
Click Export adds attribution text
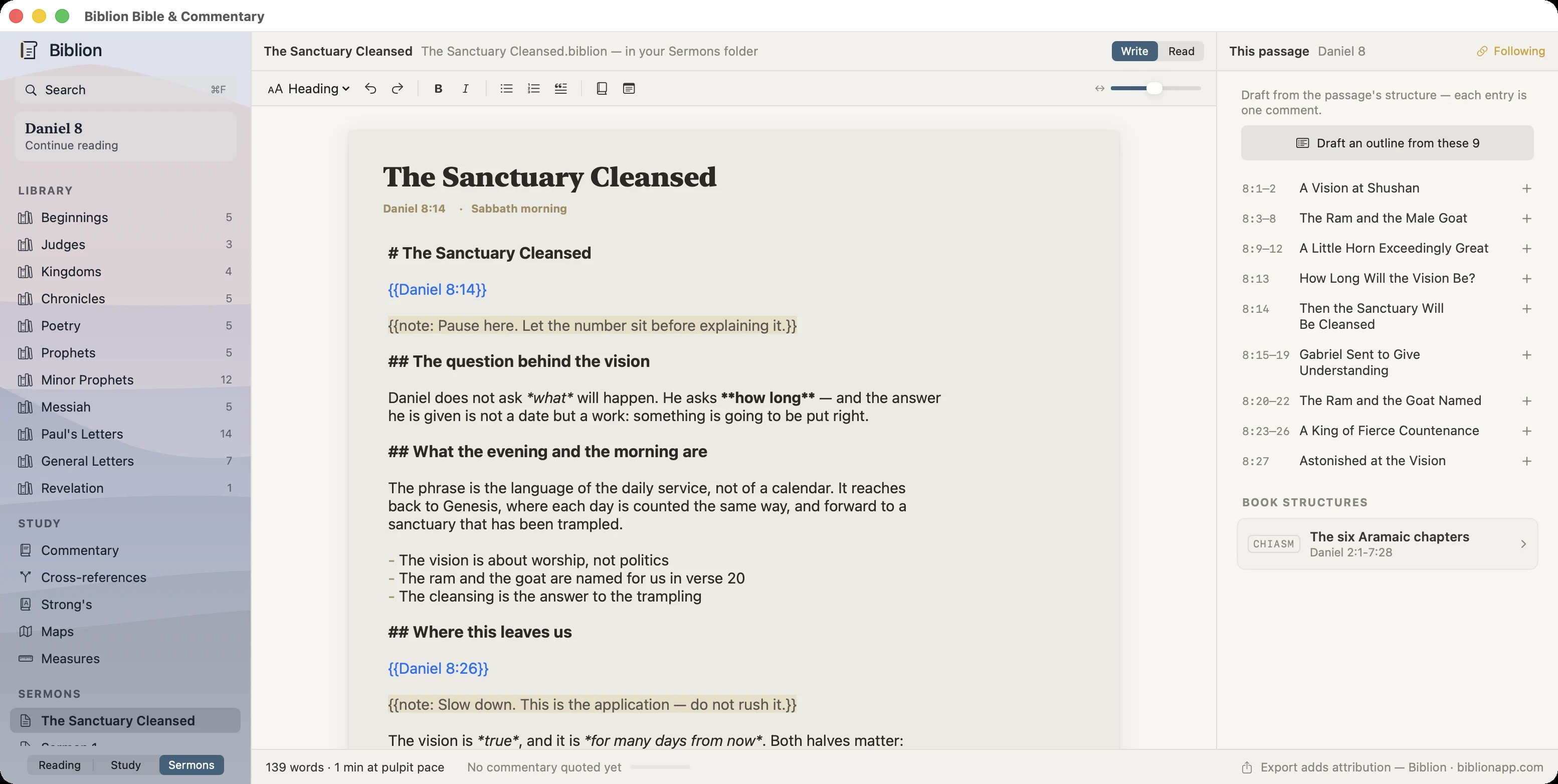tap(1402, 767)
